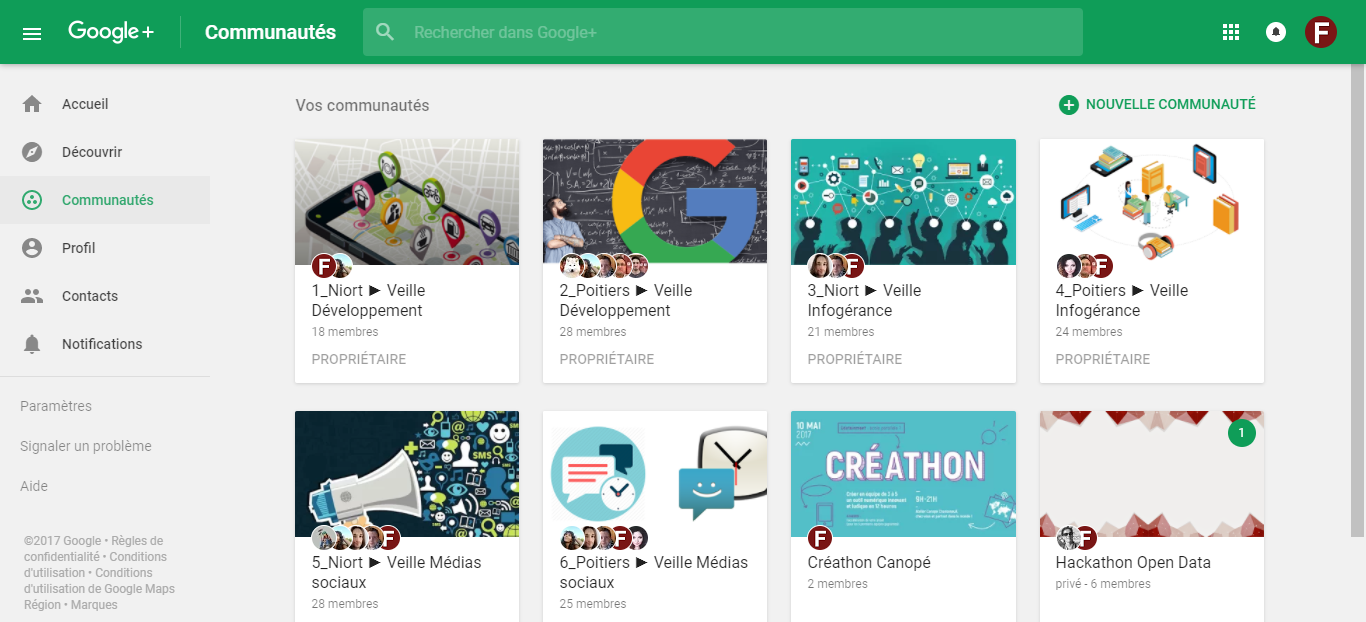Click title Hackathon Open Data
Viewport: 1366px width, 622px height.
tap(1133, 562)
